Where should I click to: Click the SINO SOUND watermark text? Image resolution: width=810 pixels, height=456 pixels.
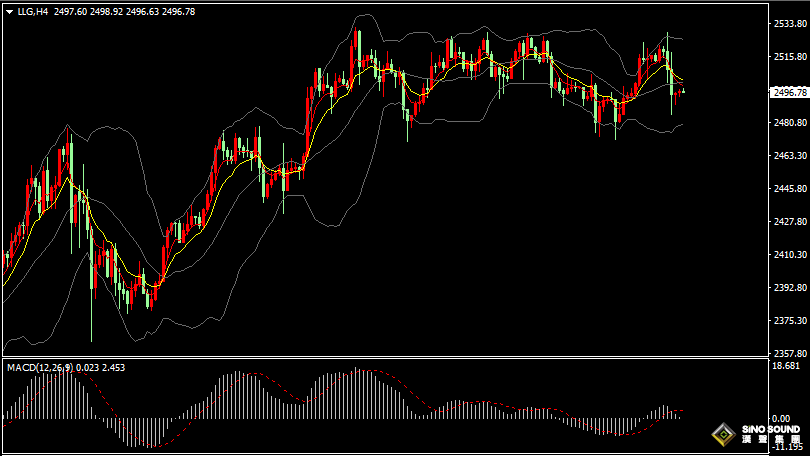(772, 429)
